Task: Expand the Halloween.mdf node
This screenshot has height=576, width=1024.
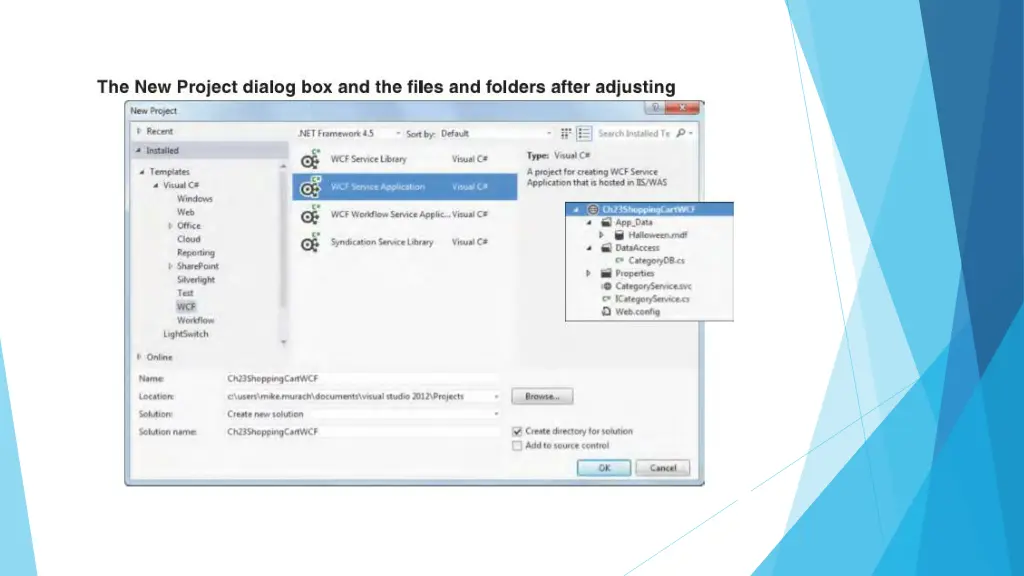Action: tap(601, 235)
